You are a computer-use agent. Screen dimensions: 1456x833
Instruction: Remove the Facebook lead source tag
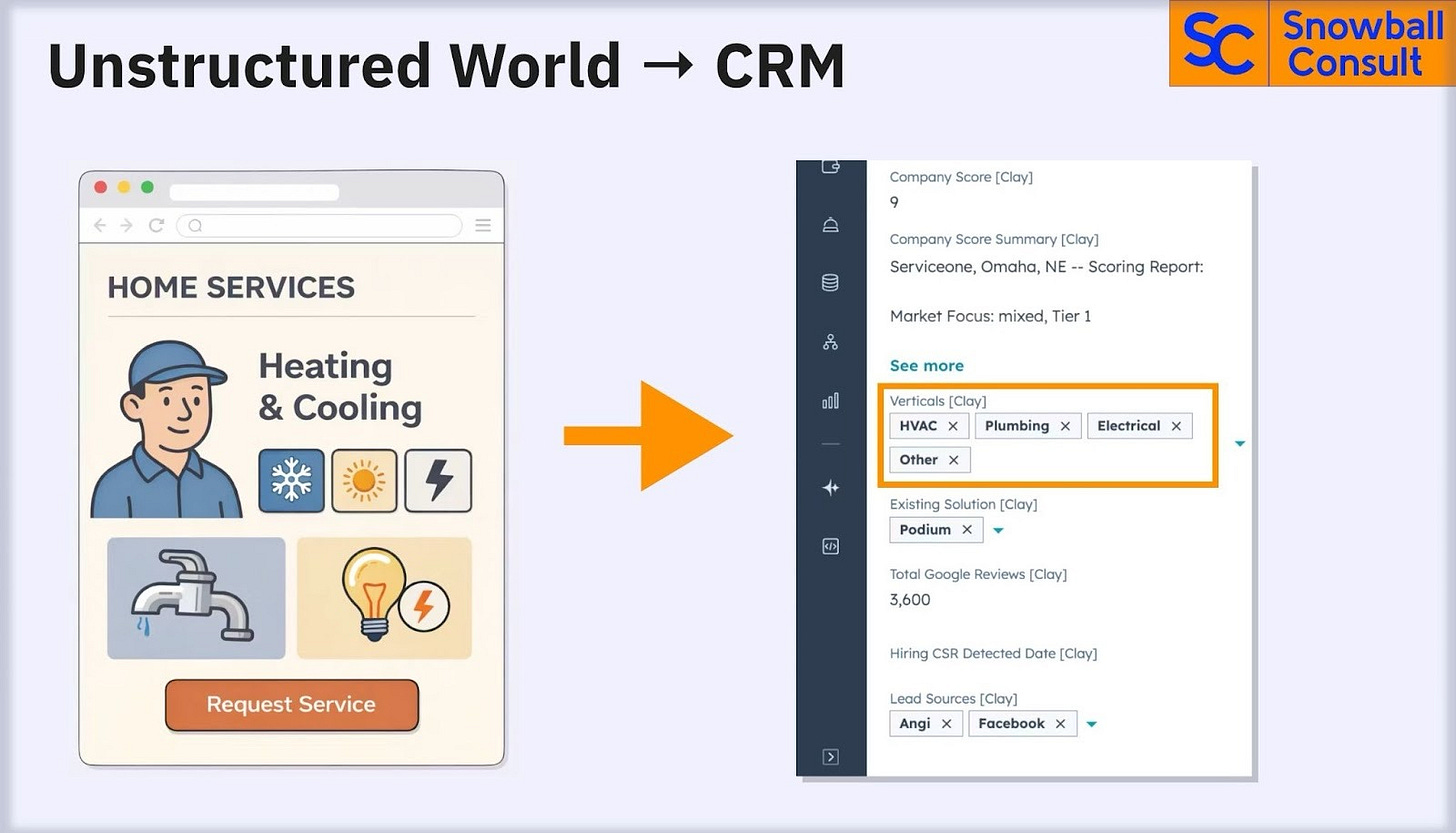point(1060,724)
